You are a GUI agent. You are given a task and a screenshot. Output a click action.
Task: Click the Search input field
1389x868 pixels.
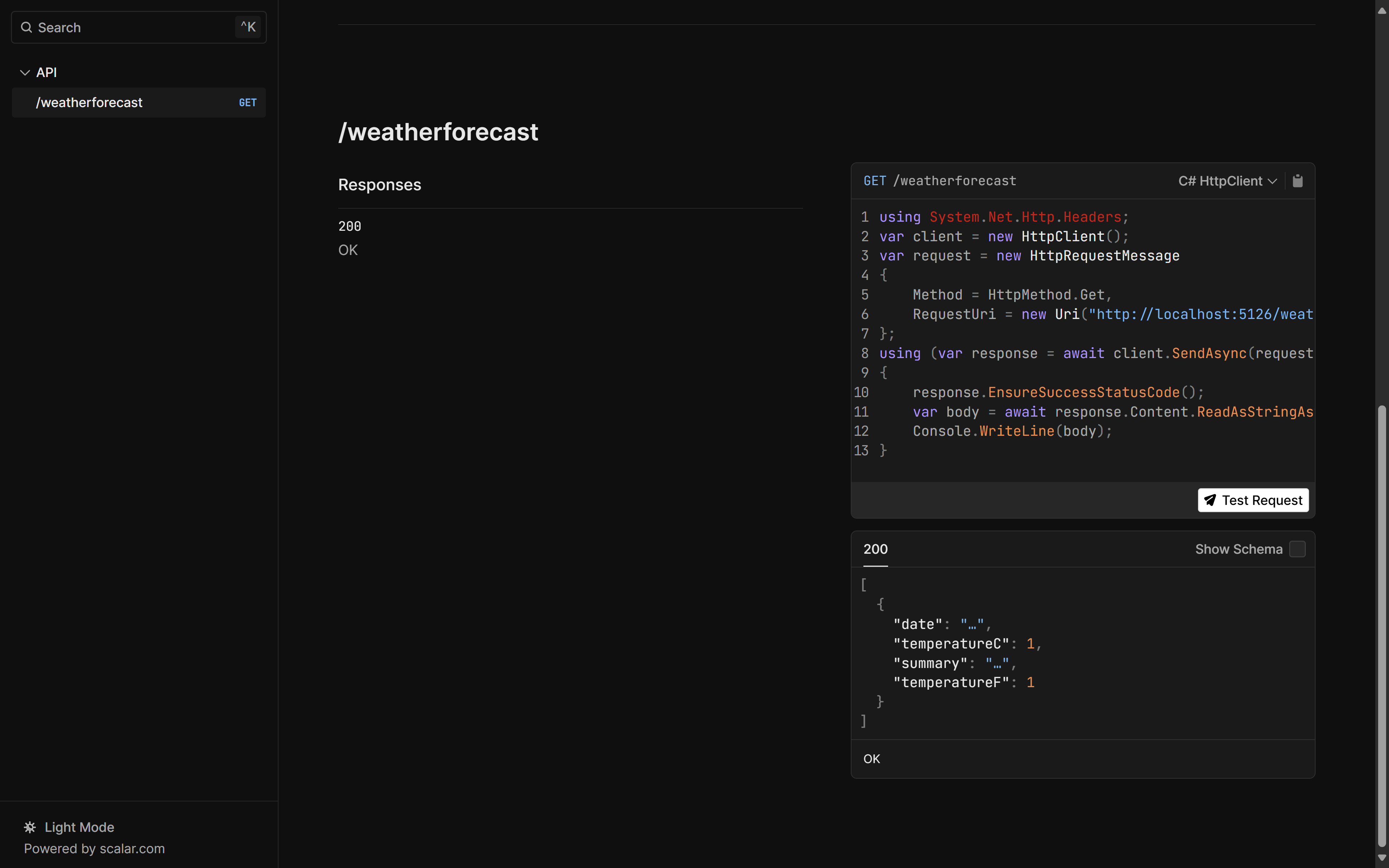coord(132,27)
